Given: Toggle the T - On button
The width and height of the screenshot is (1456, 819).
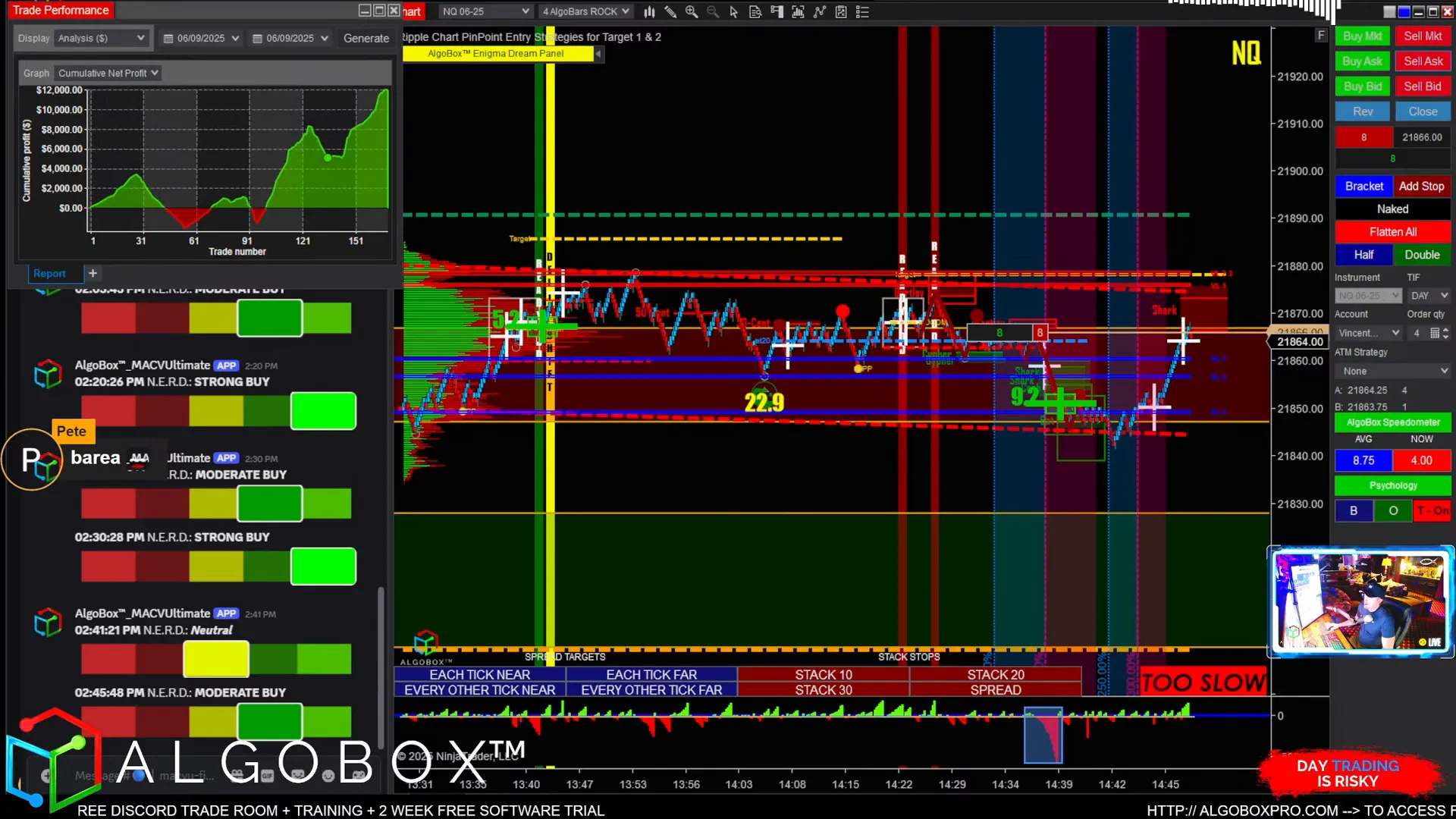Looking at the screenshot, I should tap(1432, 510).
